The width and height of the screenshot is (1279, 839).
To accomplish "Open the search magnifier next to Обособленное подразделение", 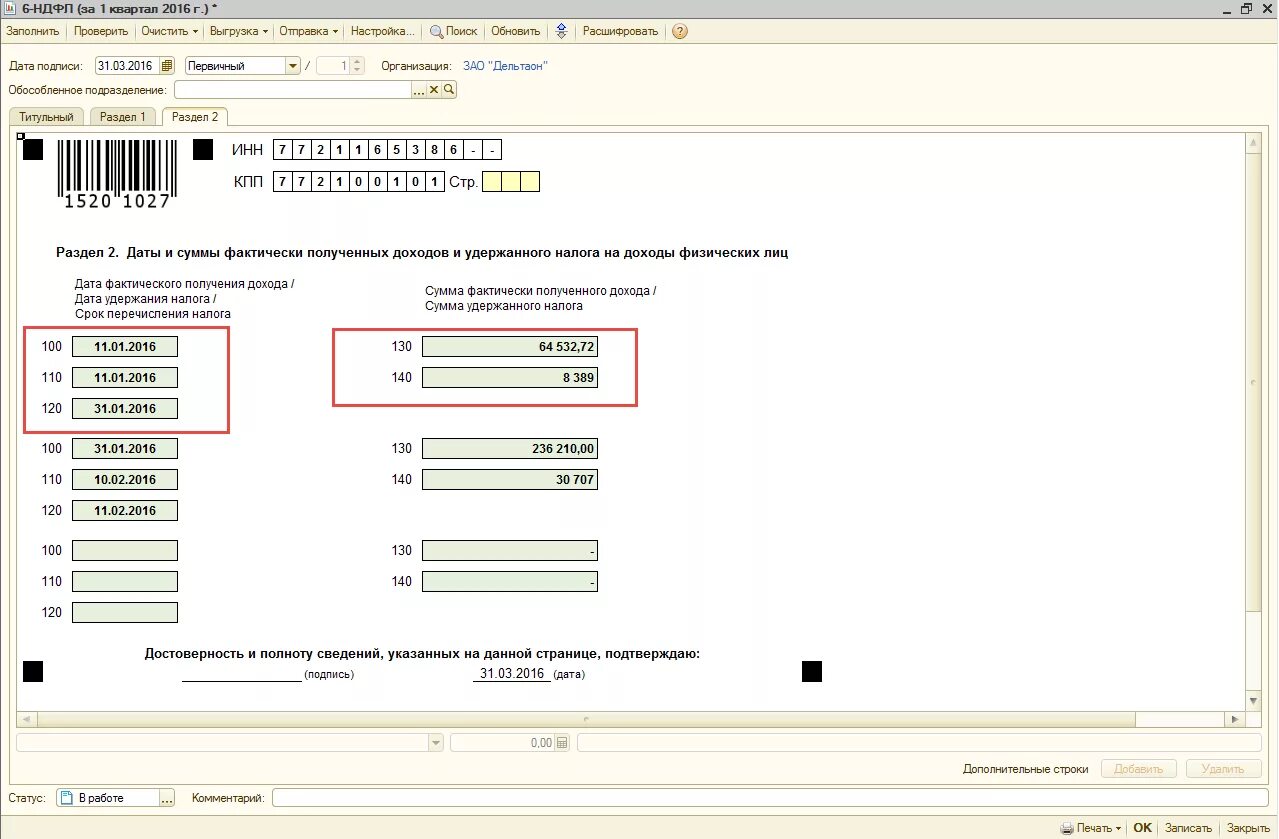I will [449, 90].
